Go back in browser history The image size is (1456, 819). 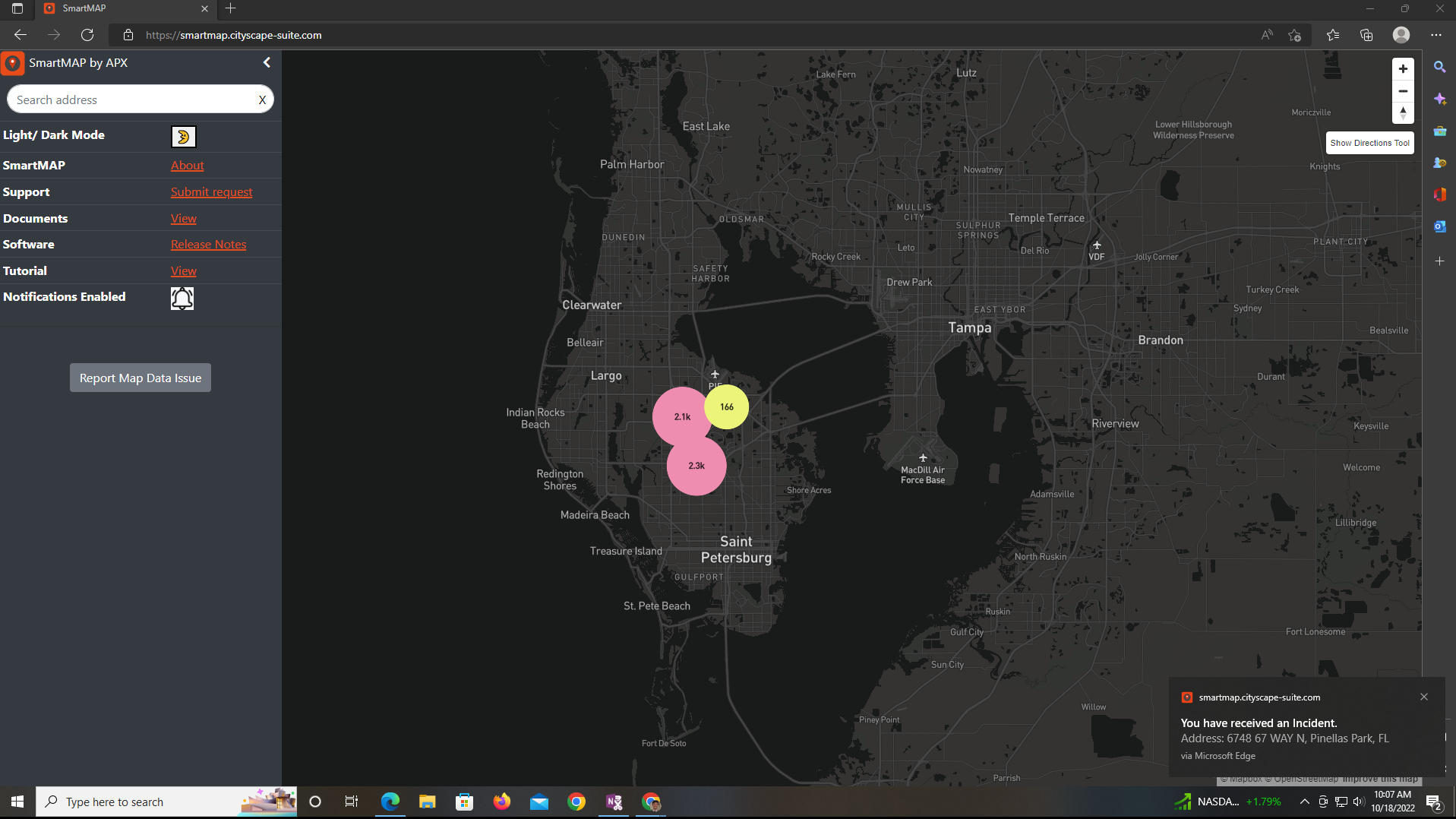coord(21,35)
